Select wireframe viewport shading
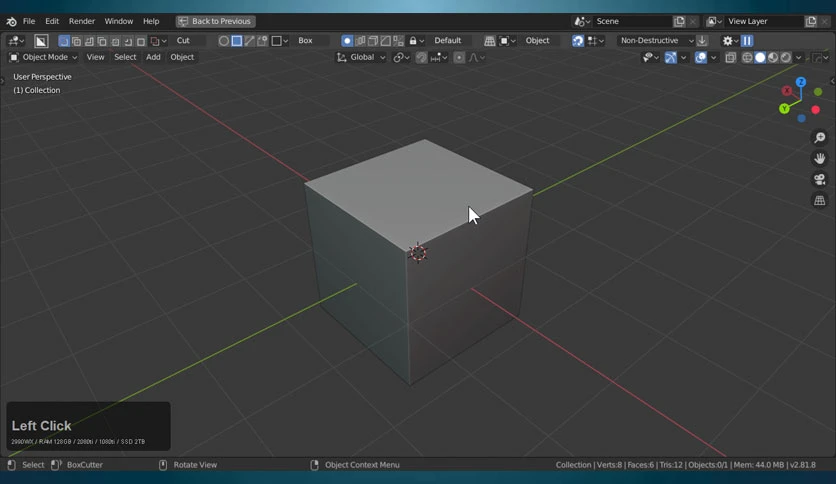The width and height of the screenshot is (836, 484). click(x=747, y=58)
